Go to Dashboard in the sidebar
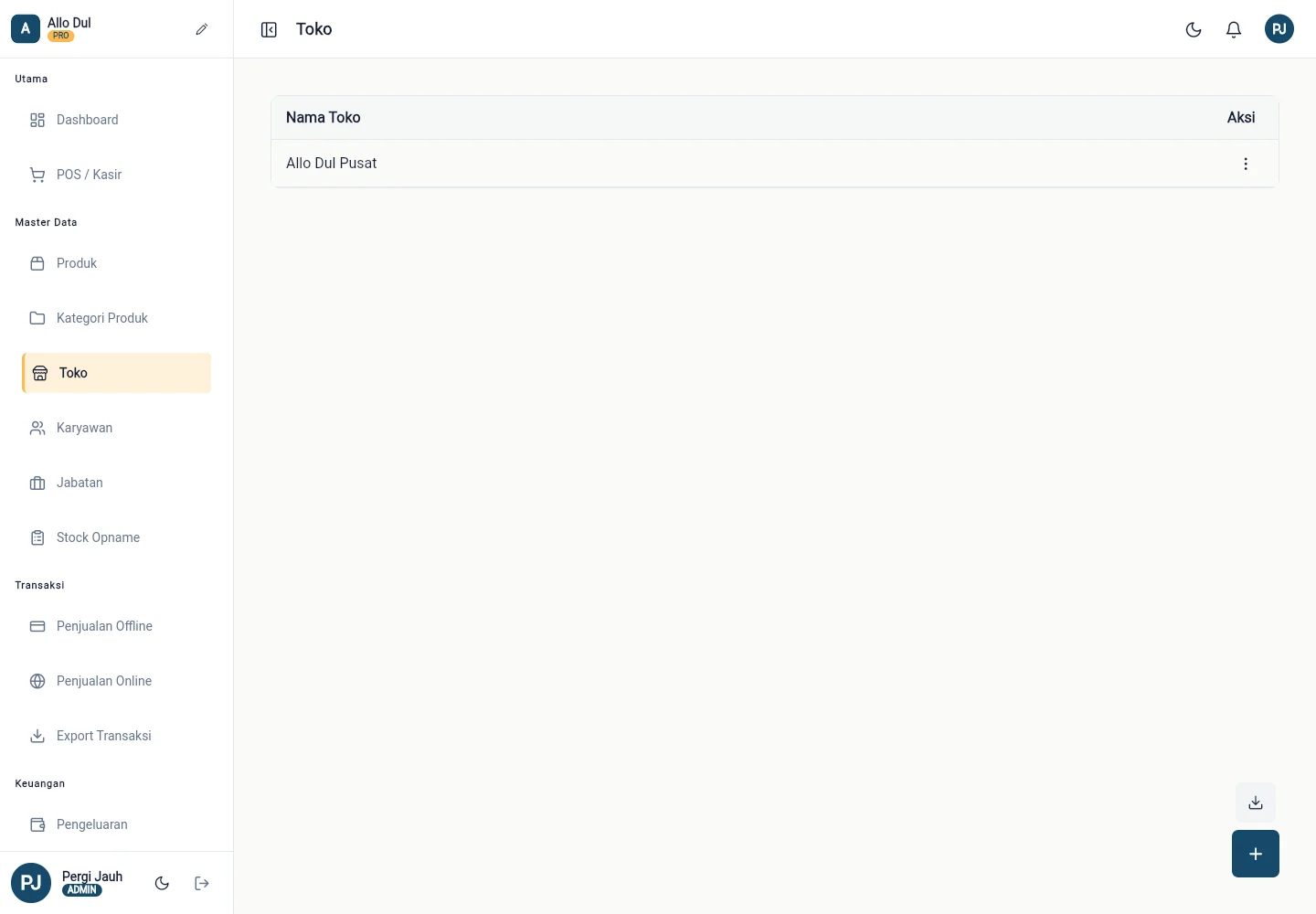Viewport: 1316px width, 914px height. coord(117,120)
